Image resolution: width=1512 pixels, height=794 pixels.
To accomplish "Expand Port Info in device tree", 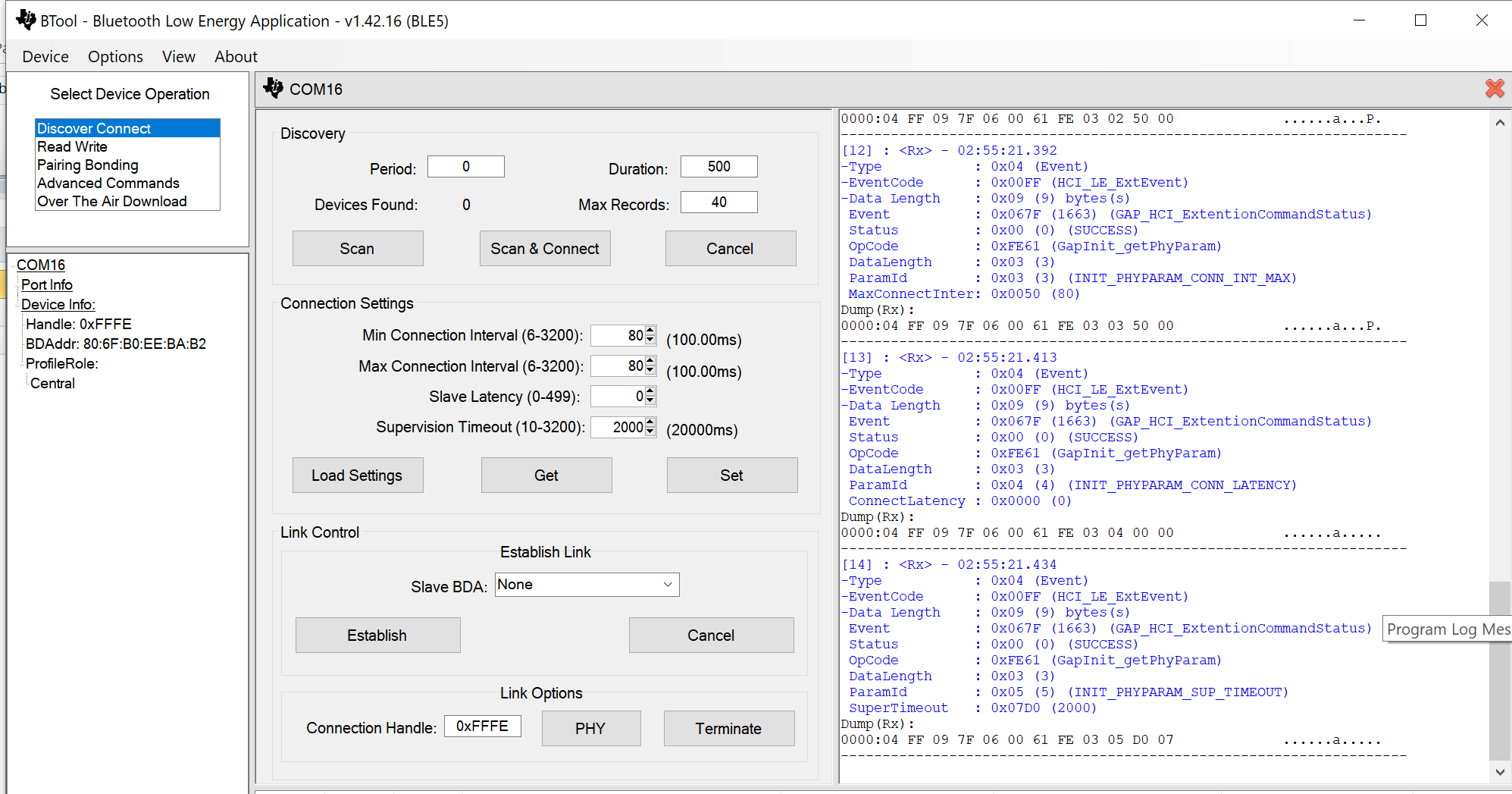I will tap(47, 285).
